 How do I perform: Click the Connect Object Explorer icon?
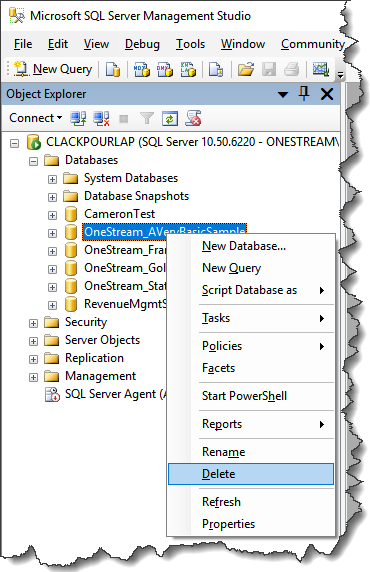[78, 118]
